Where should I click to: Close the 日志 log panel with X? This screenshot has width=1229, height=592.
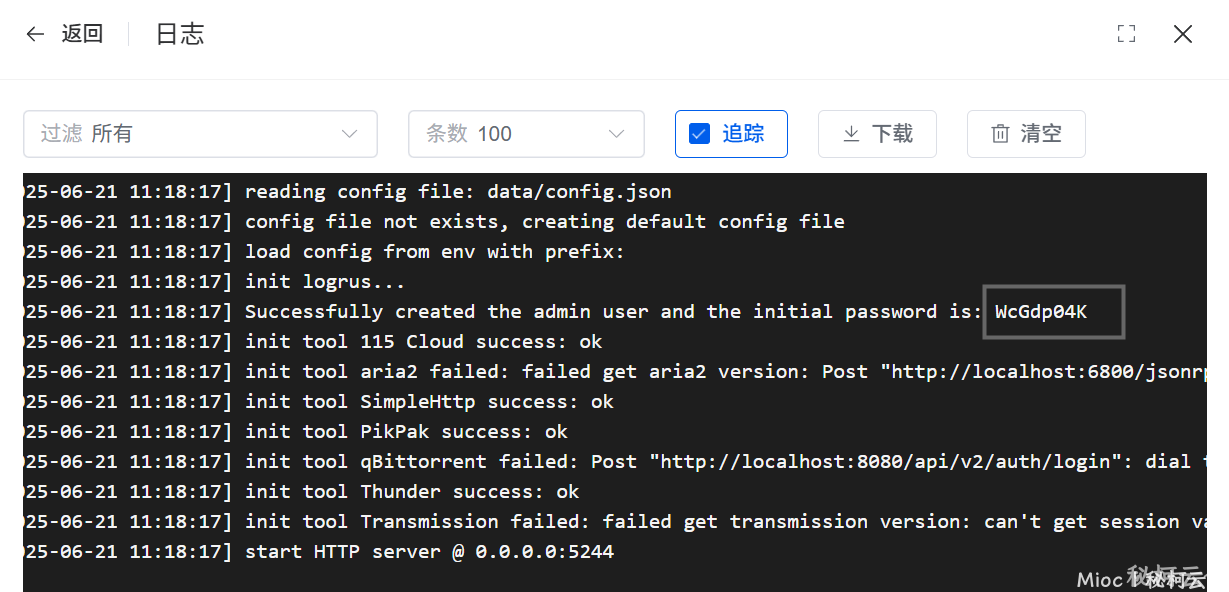coord(1183,34)
